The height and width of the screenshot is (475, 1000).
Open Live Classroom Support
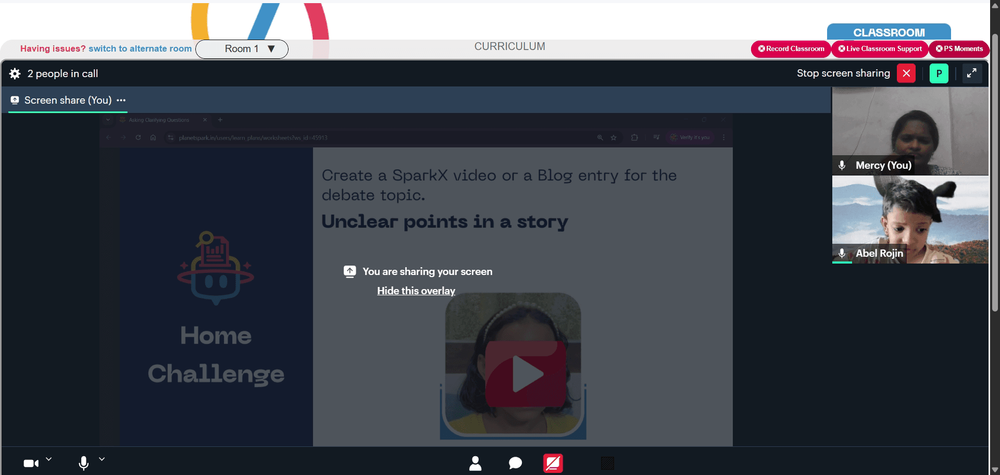[x=879, y=49]
